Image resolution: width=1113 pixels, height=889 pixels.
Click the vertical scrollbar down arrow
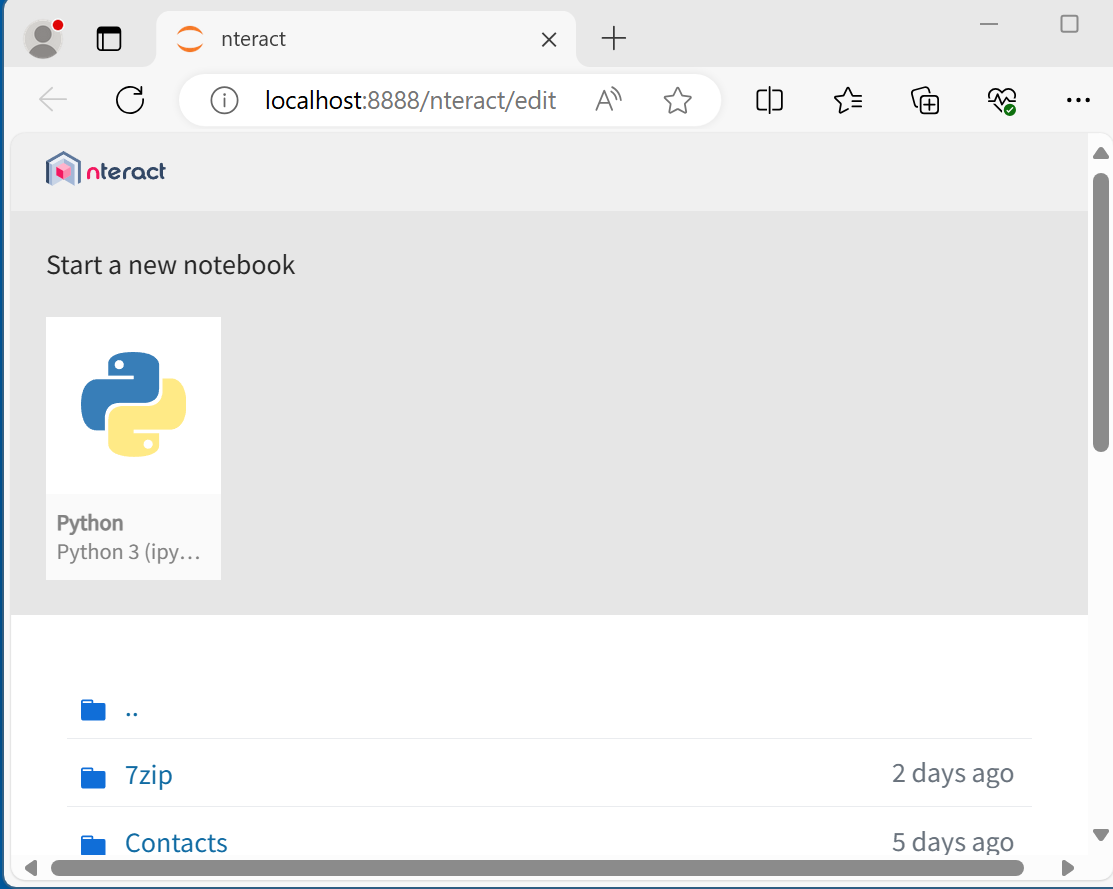tap(1100, 834)
